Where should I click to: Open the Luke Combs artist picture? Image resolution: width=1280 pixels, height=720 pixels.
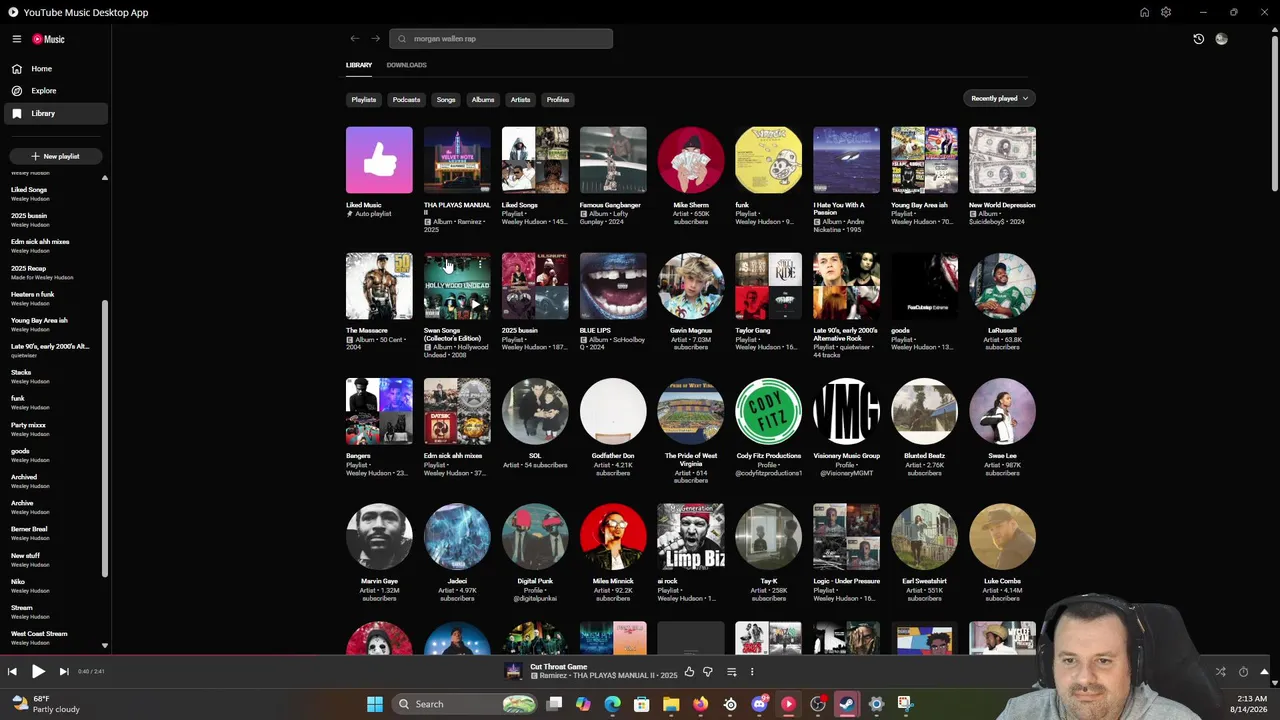[x=1002, y=537]
